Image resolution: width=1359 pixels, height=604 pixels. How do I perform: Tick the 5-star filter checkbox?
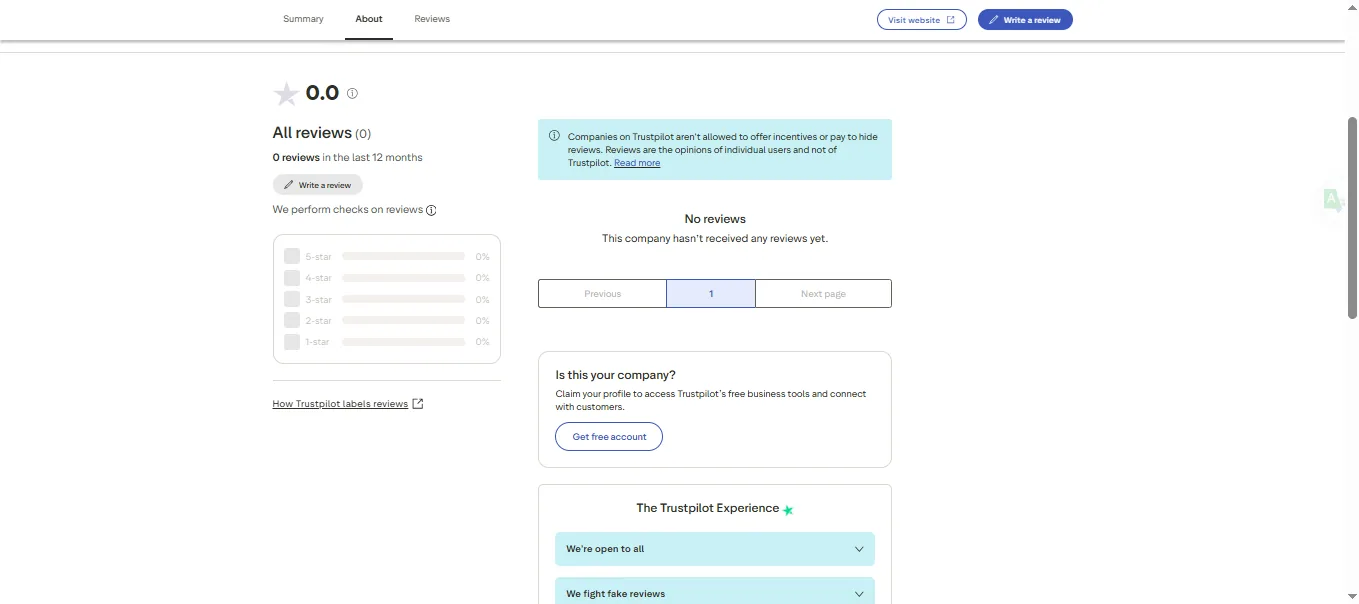pyautogui.click(x=292, y=256)
